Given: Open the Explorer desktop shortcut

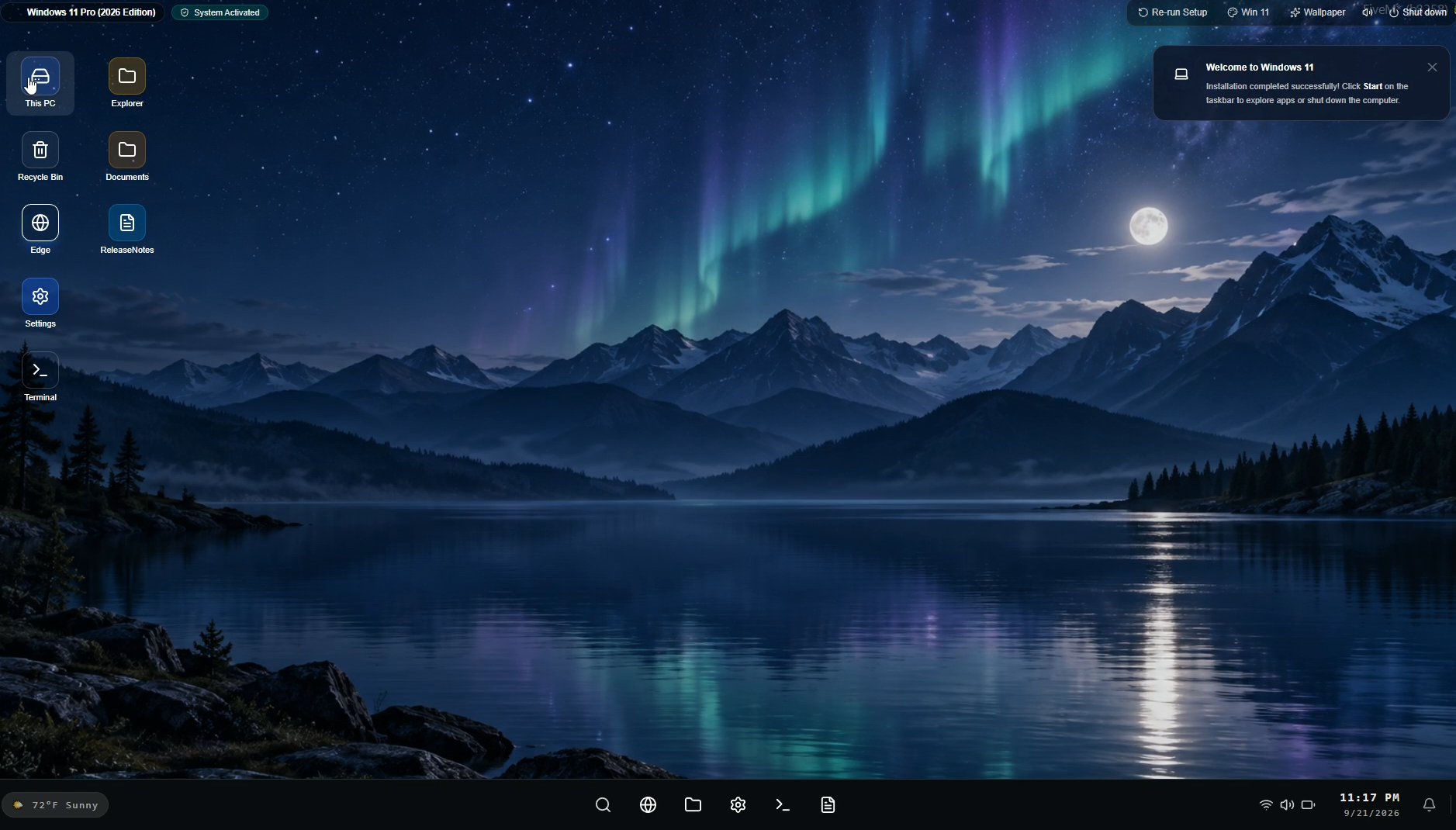Looking at the screenshot, I should click(127, 83).
